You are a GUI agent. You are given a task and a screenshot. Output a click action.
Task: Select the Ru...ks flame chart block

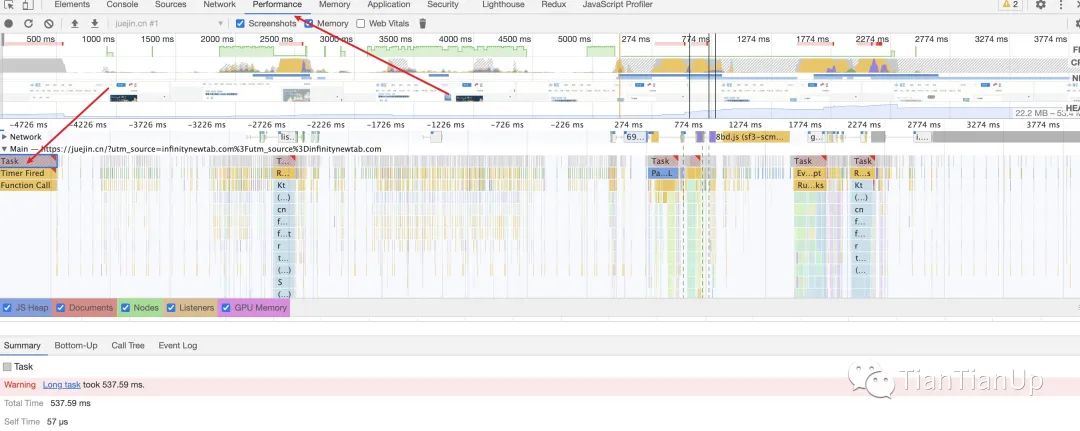[810, 185]
